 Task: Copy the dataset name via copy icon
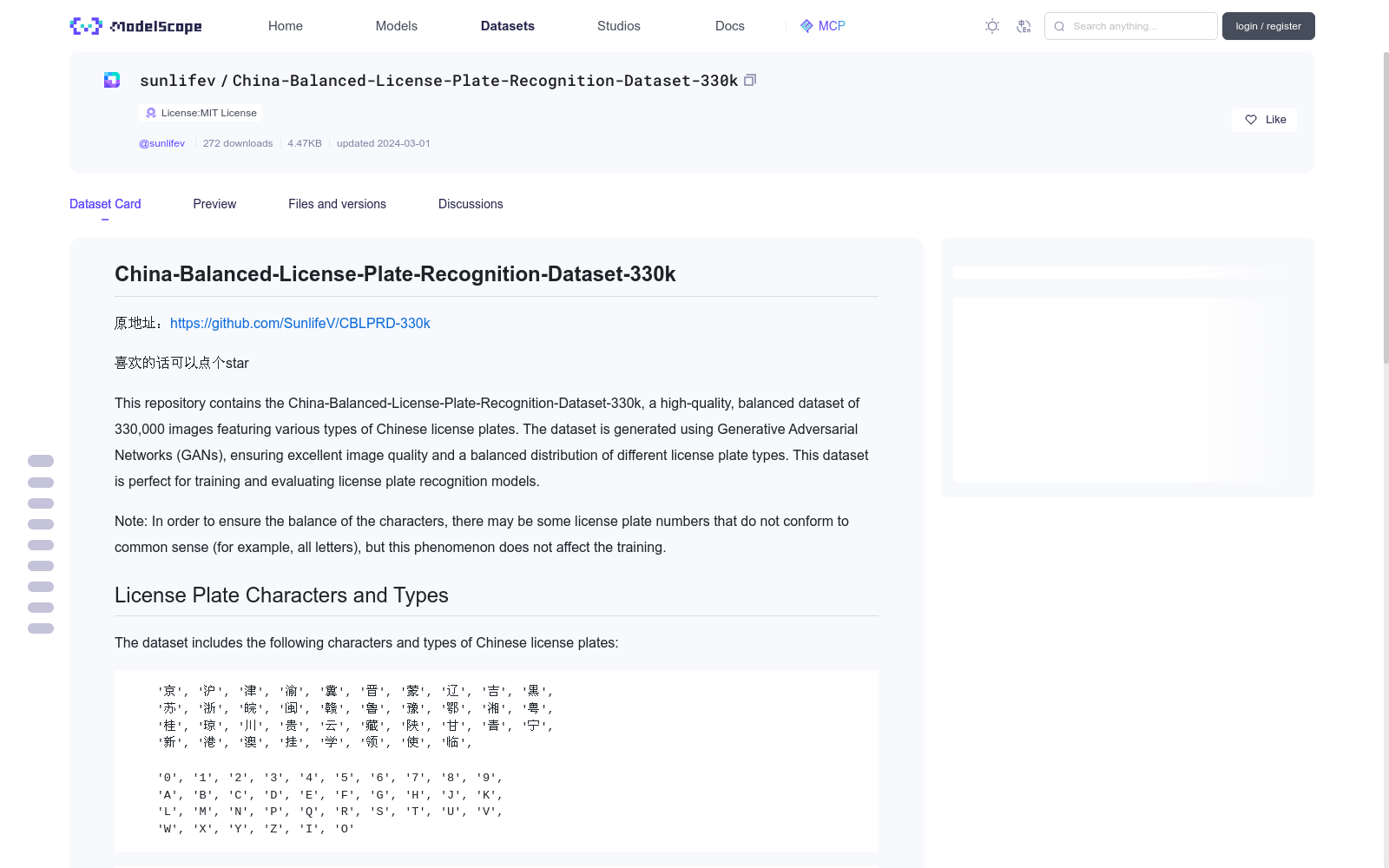click(750, 79)
